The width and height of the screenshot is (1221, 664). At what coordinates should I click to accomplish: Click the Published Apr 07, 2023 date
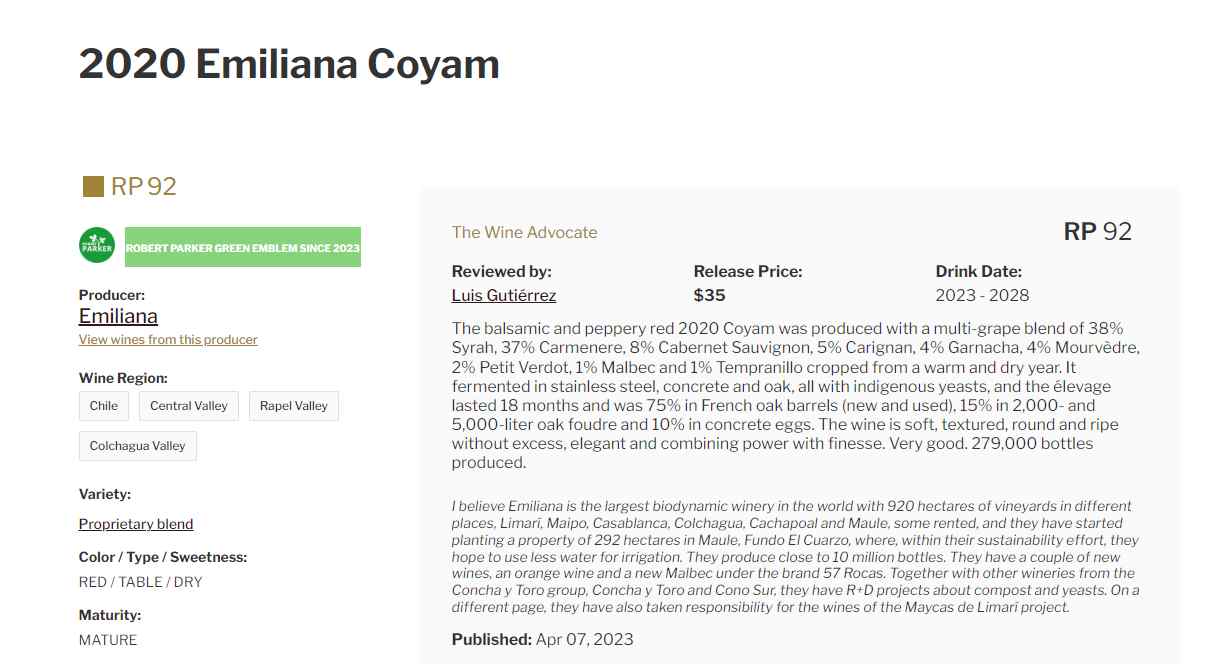click(x=542, y=639)
